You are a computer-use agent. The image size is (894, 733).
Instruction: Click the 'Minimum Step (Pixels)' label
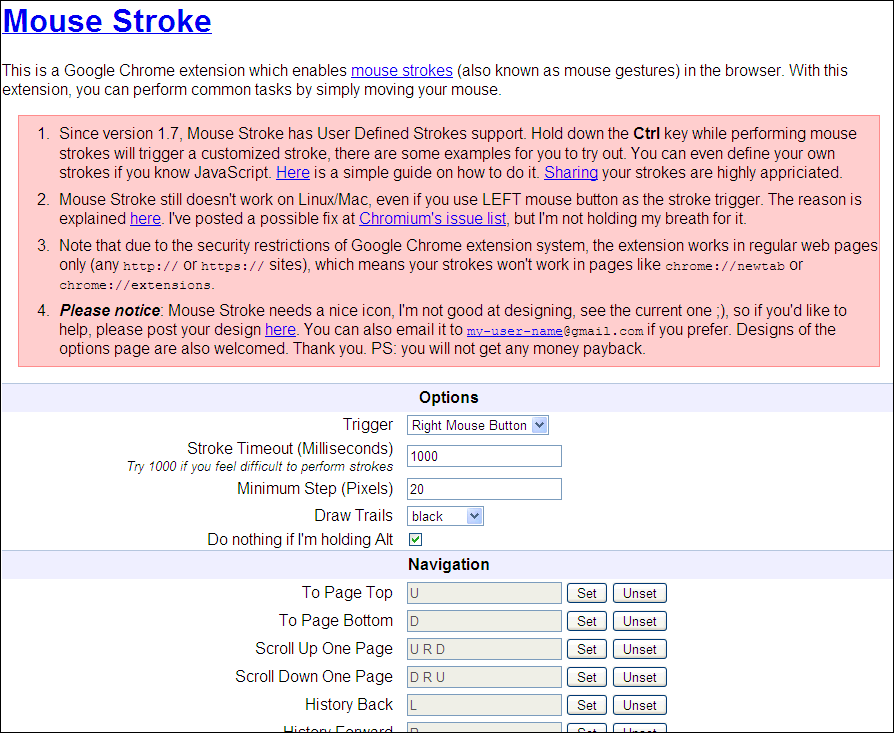[315, 488]
